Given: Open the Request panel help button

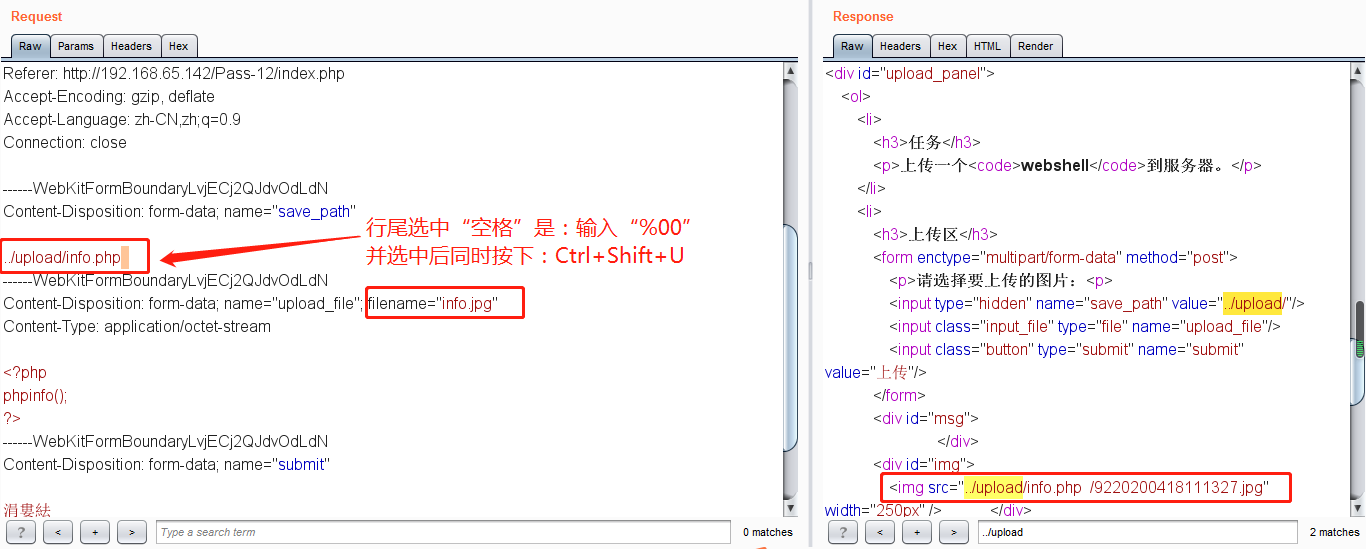Looking at the screenshot, I should [21, 532].
